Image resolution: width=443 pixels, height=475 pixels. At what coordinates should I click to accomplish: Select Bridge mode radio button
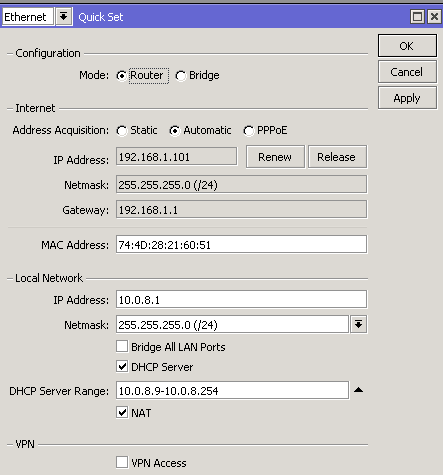[x=180, y=76]
